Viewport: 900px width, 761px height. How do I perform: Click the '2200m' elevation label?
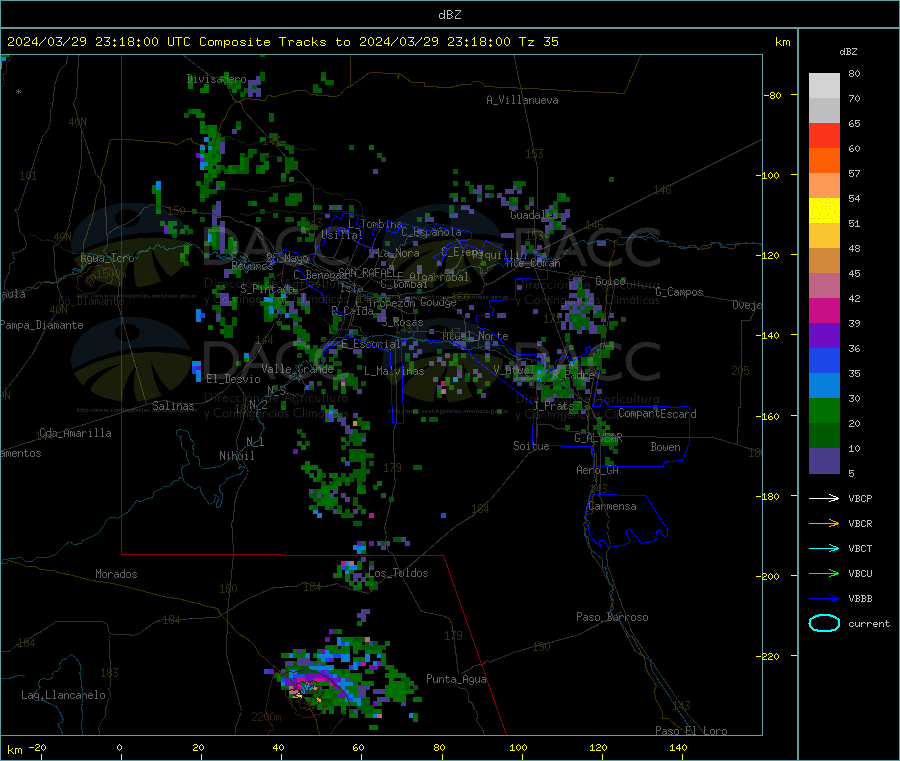pos(266,717)
